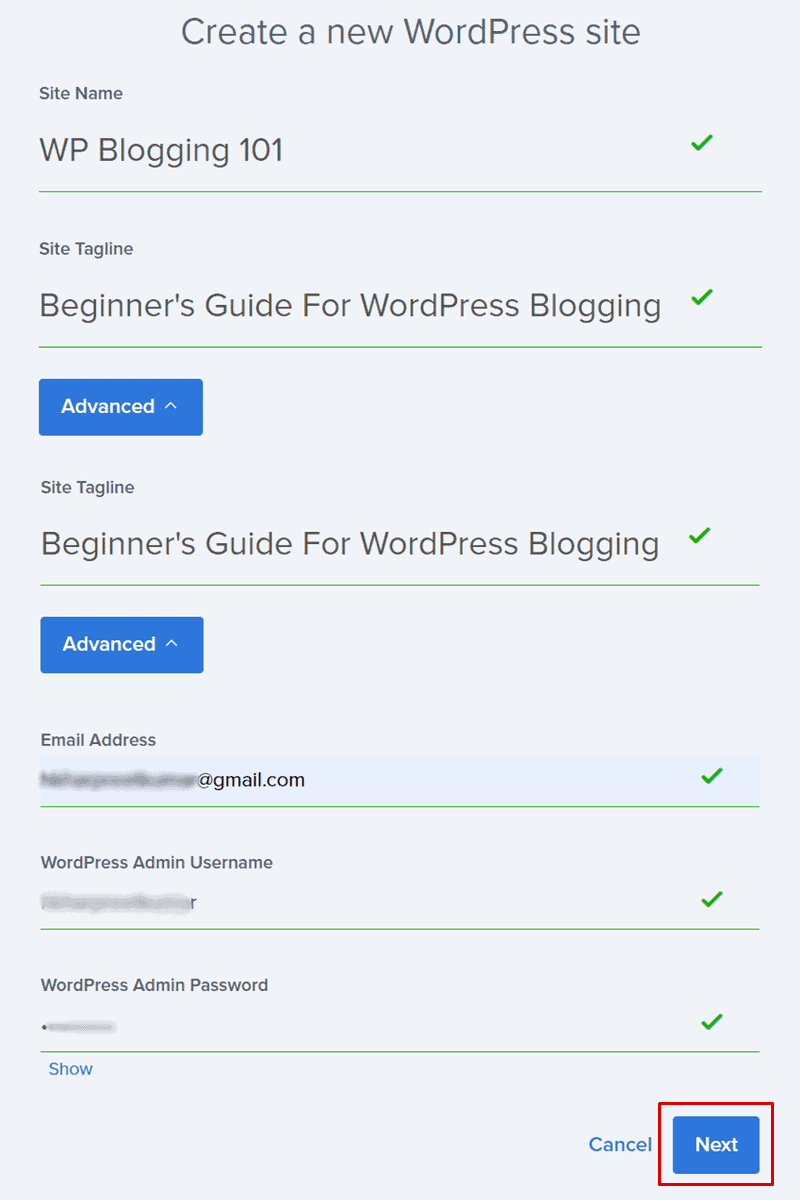Cancel the new WordPress site creation

point(620,1145)
